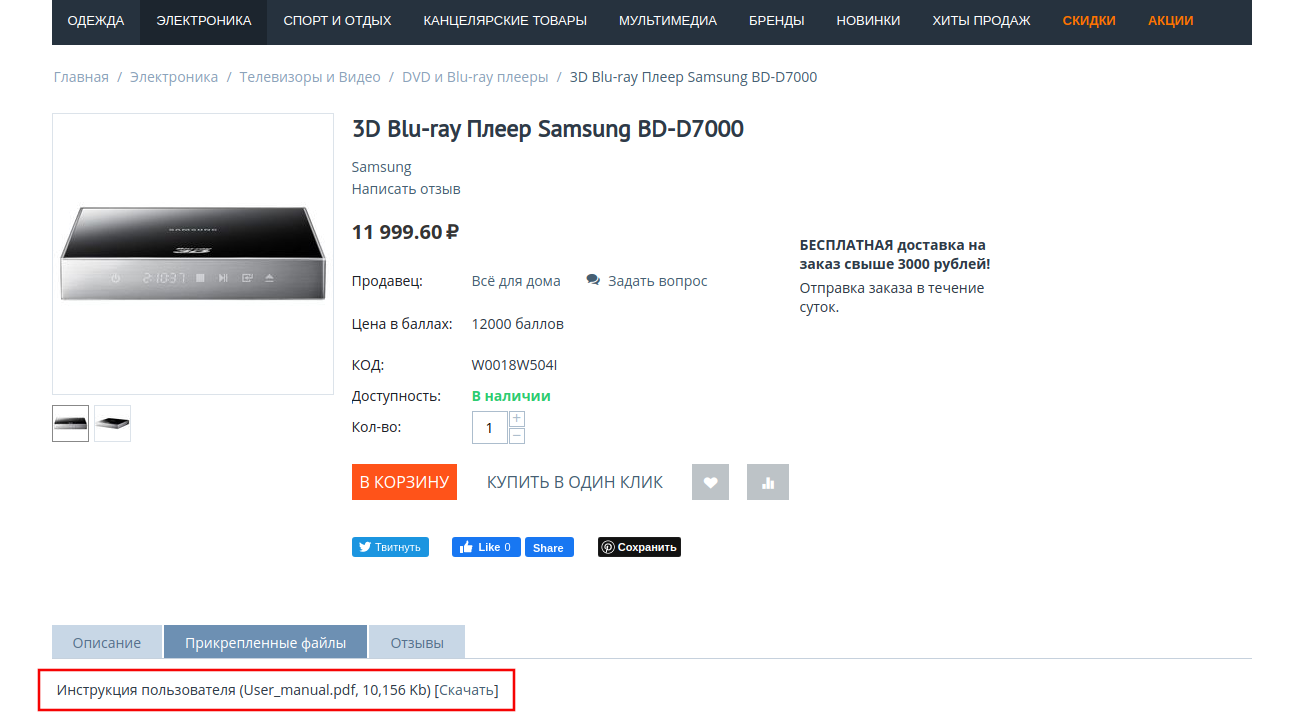Click the Facebook Share button
The height and width of the screenshot is (725, 1314).
tap(548, 547)
